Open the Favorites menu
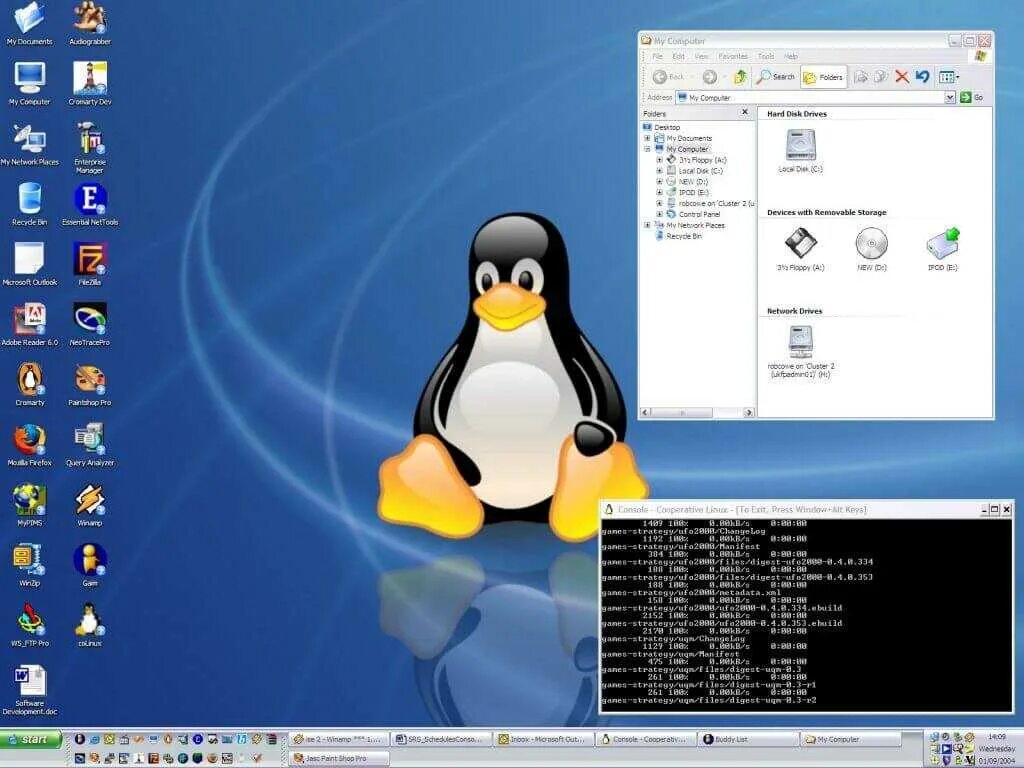 (733, 56)
